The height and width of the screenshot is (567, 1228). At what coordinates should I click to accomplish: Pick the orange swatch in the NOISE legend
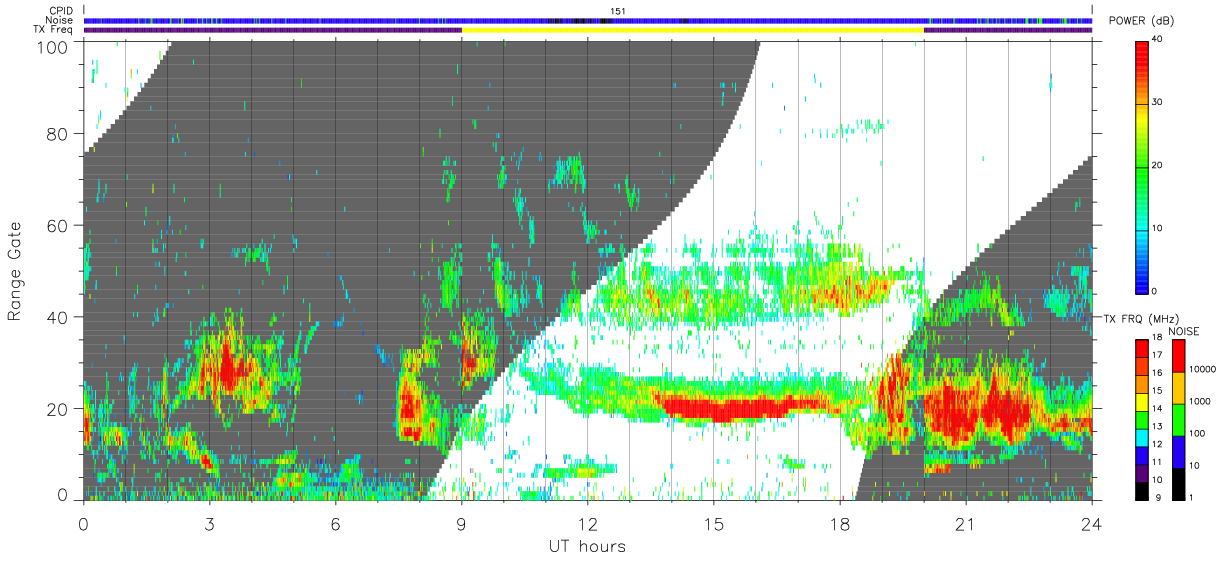1176,388
